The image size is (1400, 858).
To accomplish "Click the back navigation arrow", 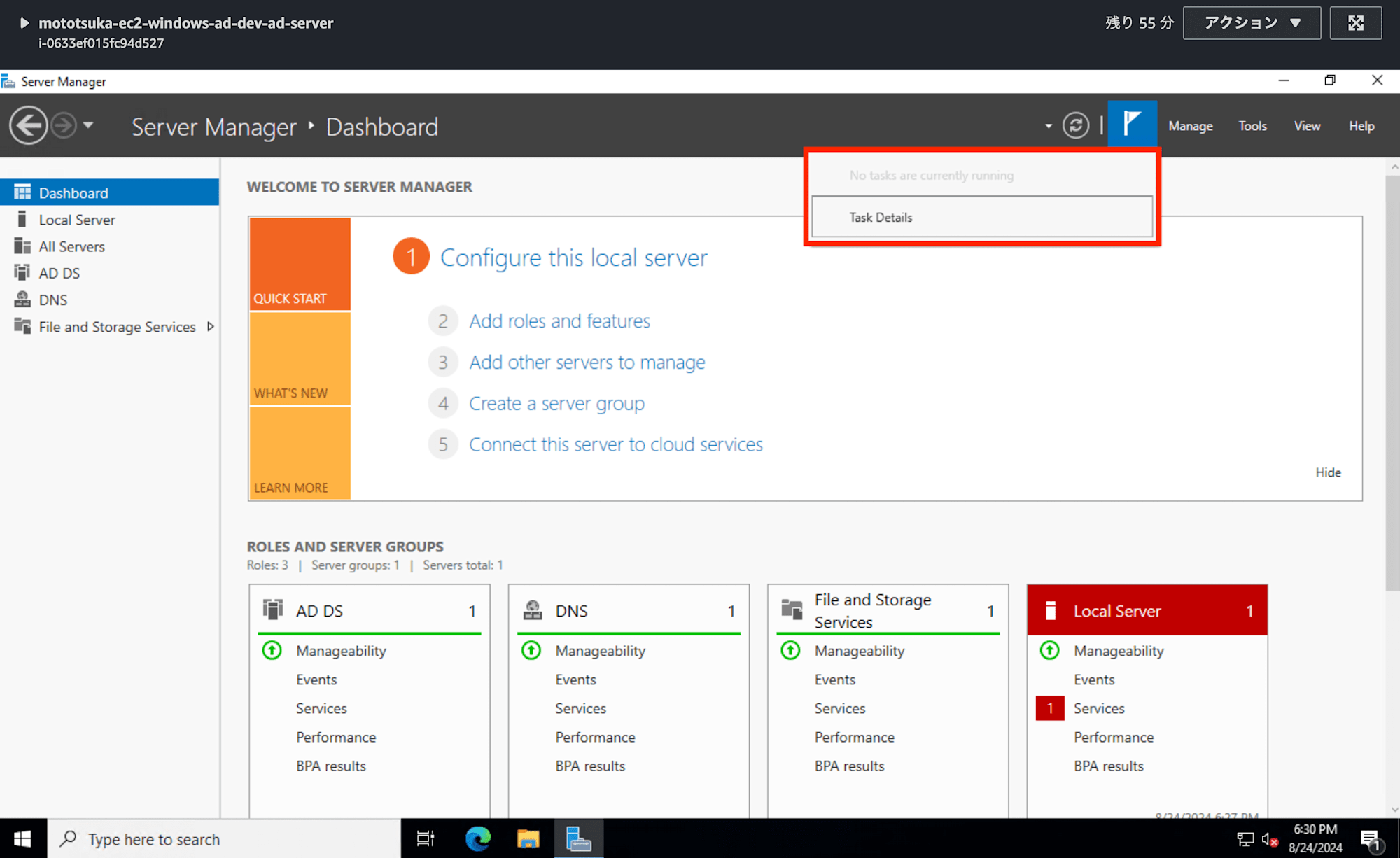I will pyautogui.click(x=29, y=126).
